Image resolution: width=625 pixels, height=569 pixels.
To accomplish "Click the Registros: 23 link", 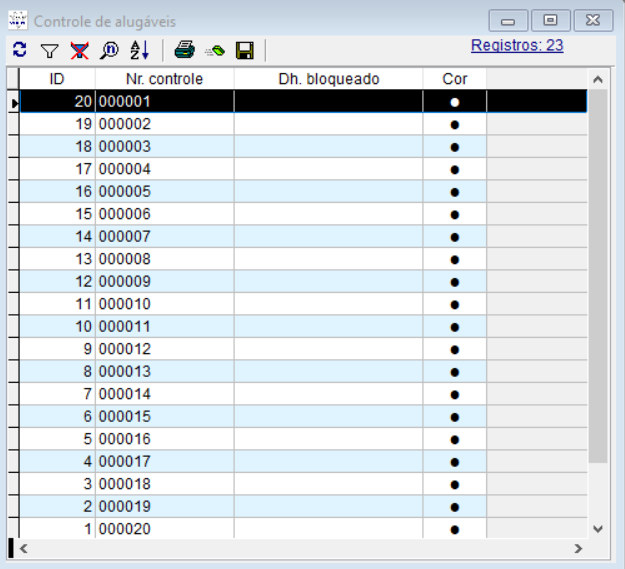I will click(517, 46).
